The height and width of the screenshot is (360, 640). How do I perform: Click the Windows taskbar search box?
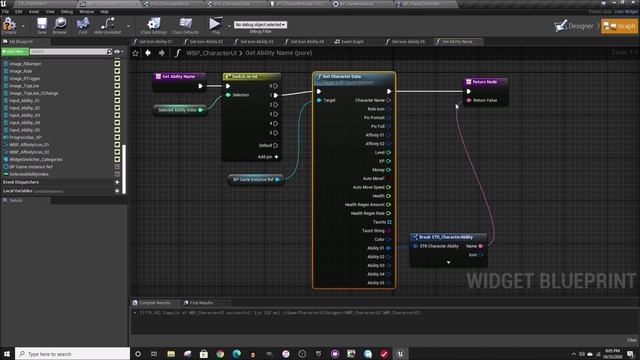click(x=73, y=354)
